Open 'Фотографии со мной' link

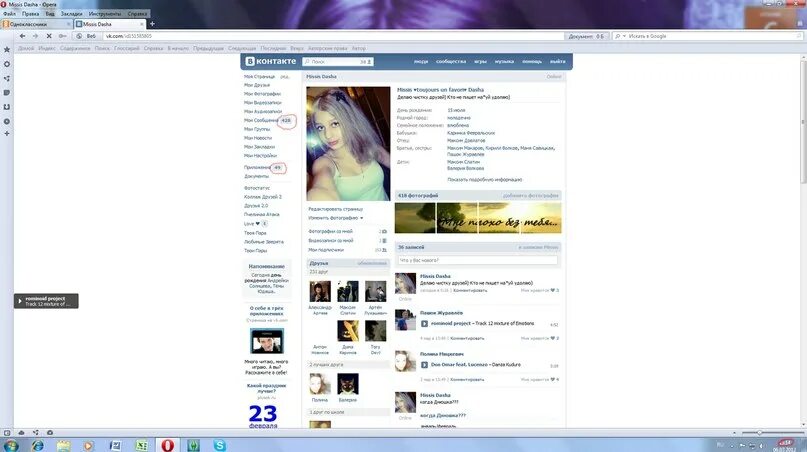(330, 232)
